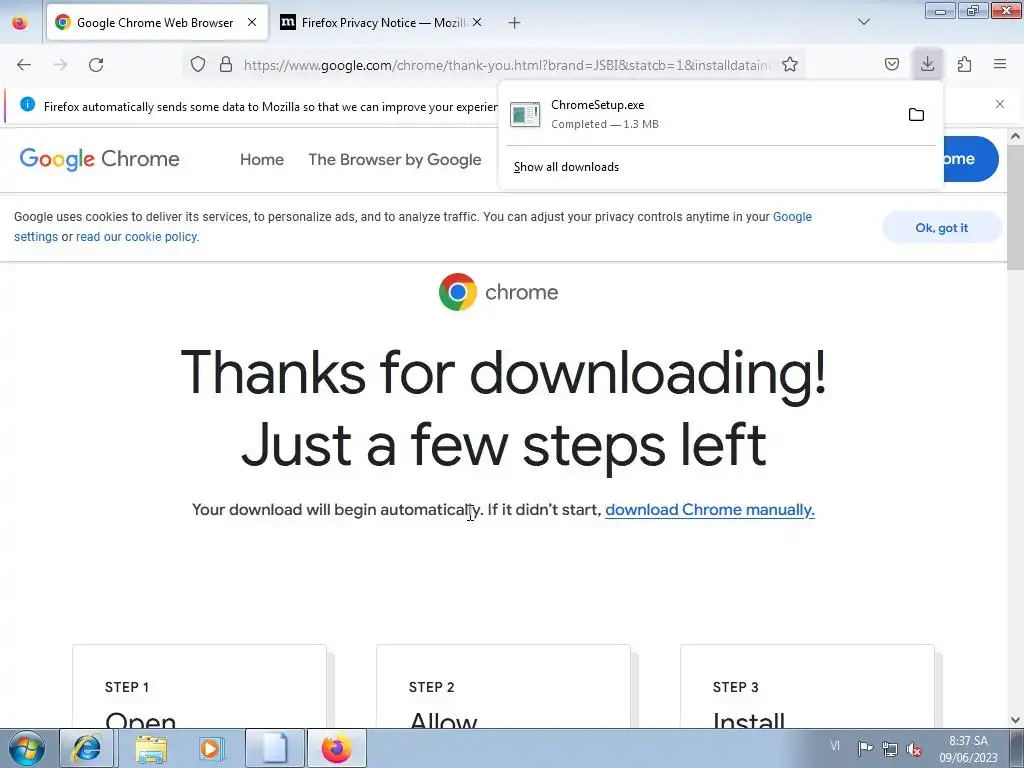1024x768 pixels.
Task: Open Windows Media Player from taskbar
Action: [211, 748]
